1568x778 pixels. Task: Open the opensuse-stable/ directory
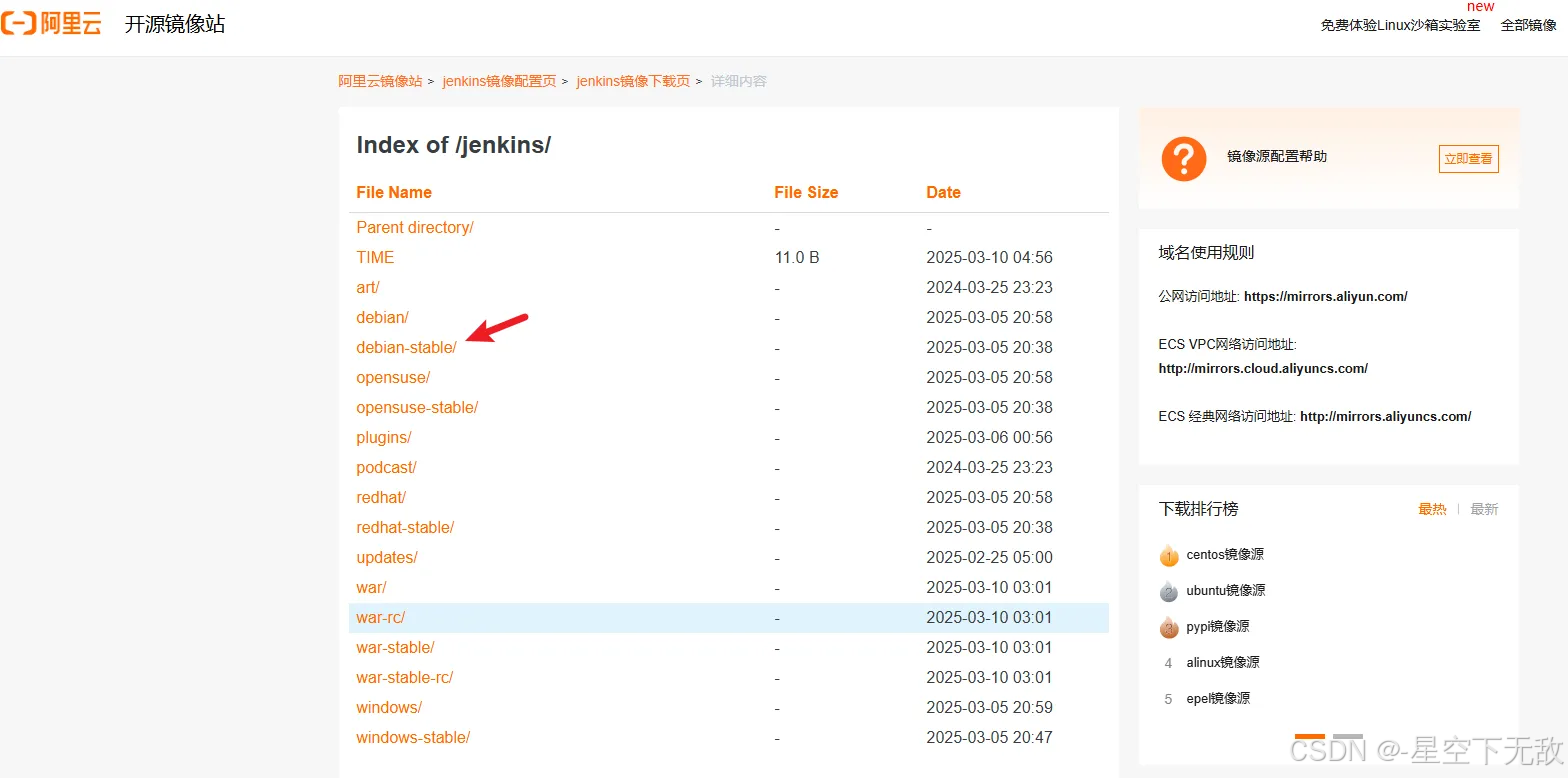[417, 407]
